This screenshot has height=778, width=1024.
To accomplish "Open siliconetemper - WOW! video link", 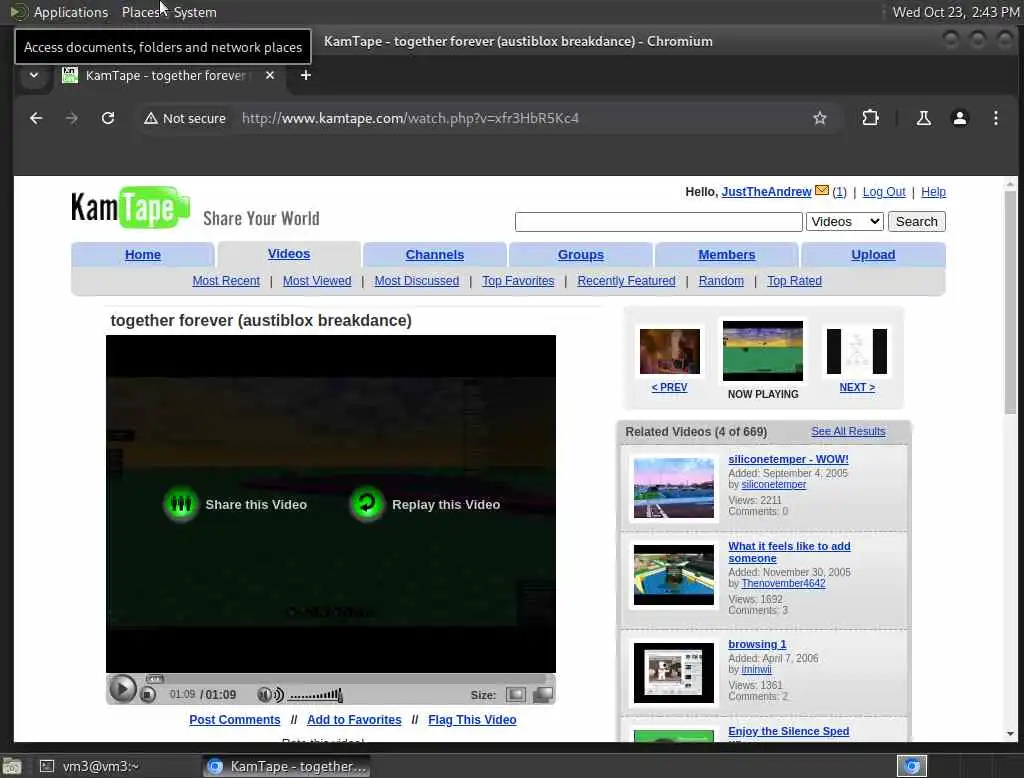I will (x=788, y=459).
